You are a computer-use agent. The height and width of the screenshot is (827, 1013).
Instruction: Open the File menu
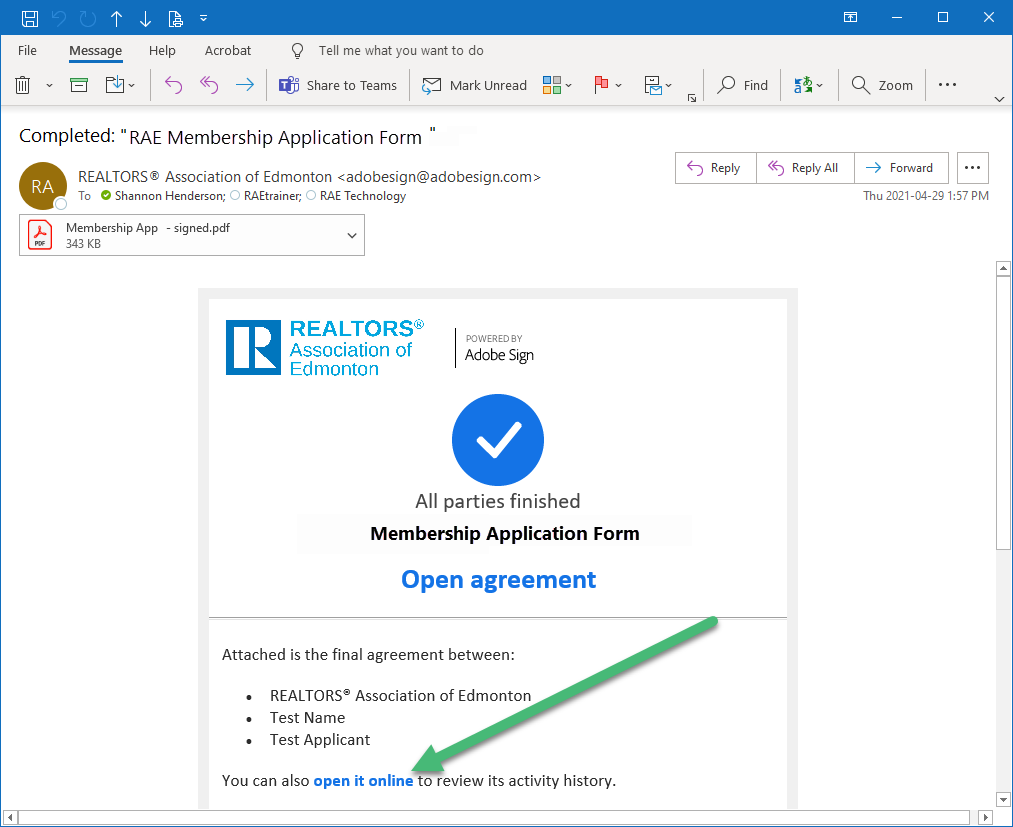[27, 50]
